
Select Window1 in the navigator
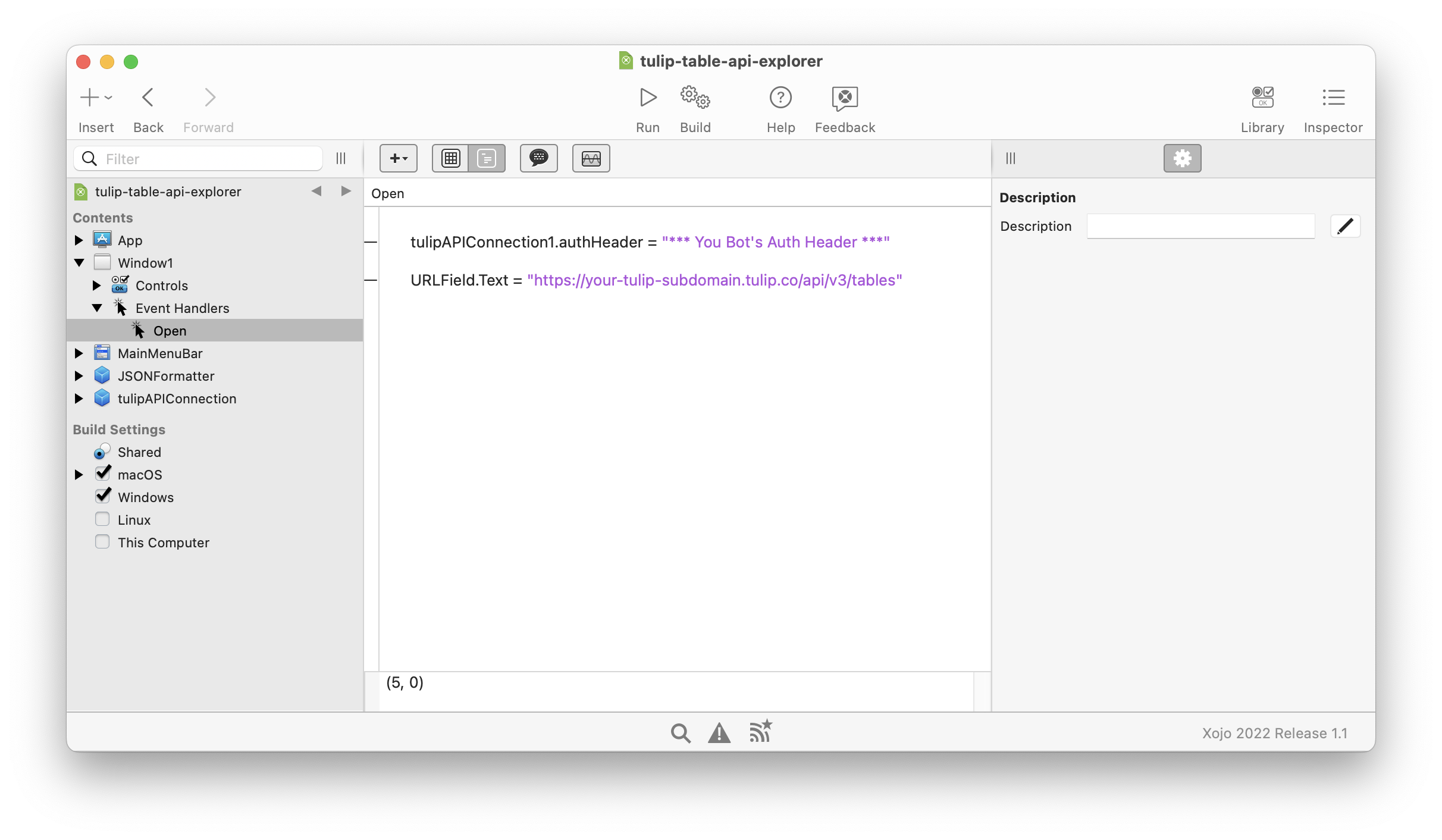(215, 263)
